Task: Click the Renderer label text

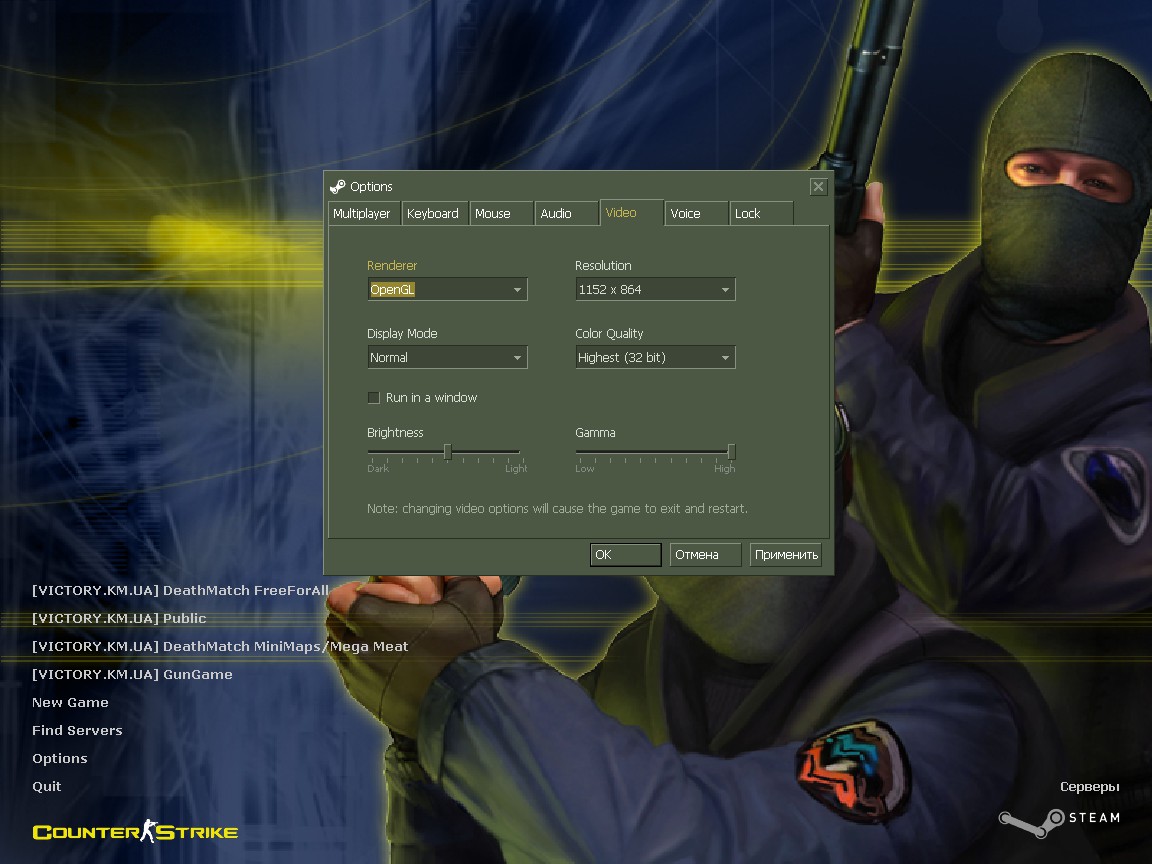Action: pos(392,265)
